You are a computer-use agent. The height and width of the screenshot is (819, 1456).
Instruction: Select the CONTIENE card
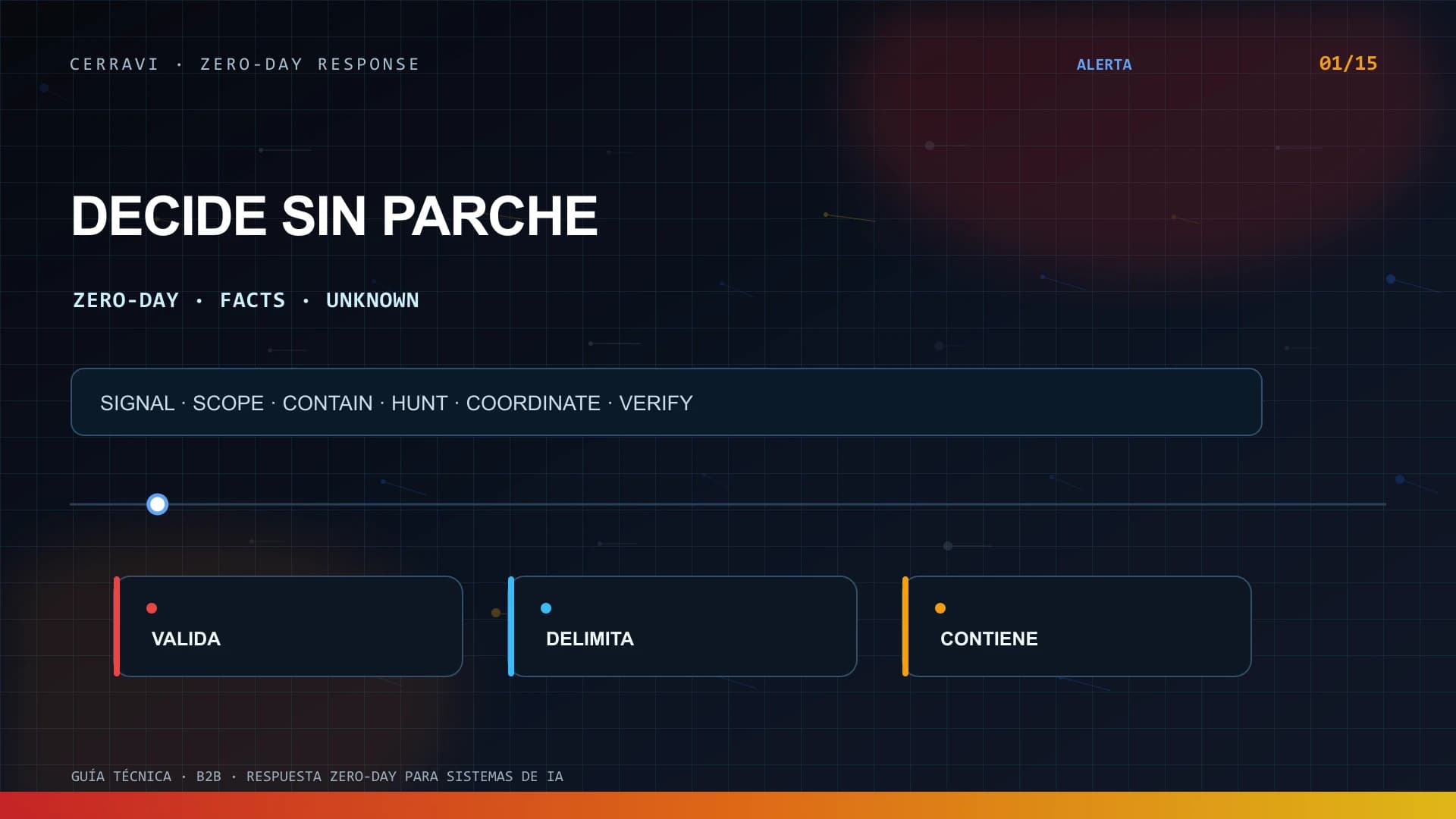[1077, 626]
